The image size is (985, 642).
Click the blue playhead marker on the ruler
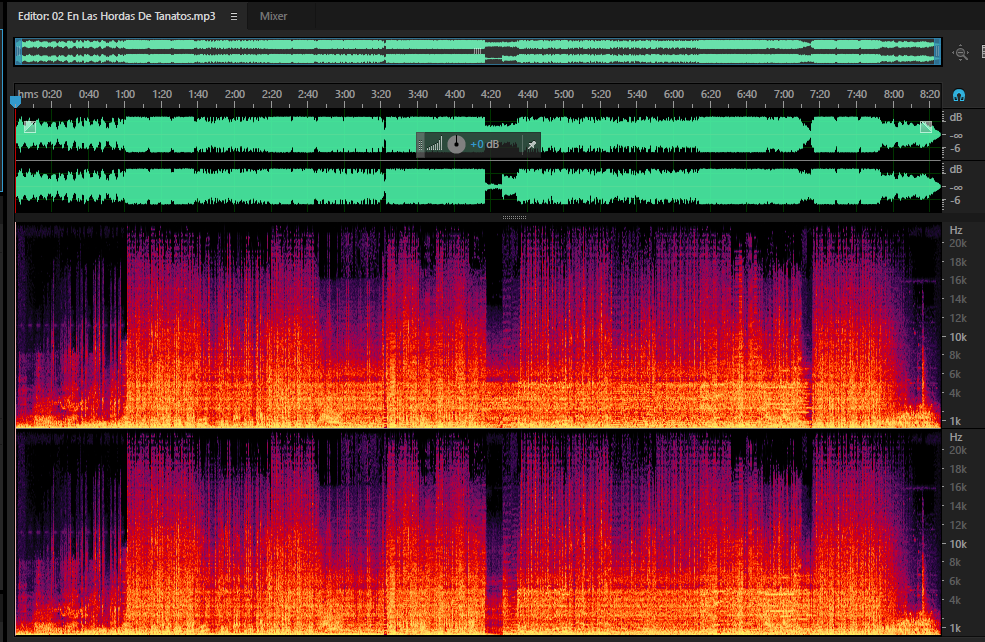tap(16, 101)
